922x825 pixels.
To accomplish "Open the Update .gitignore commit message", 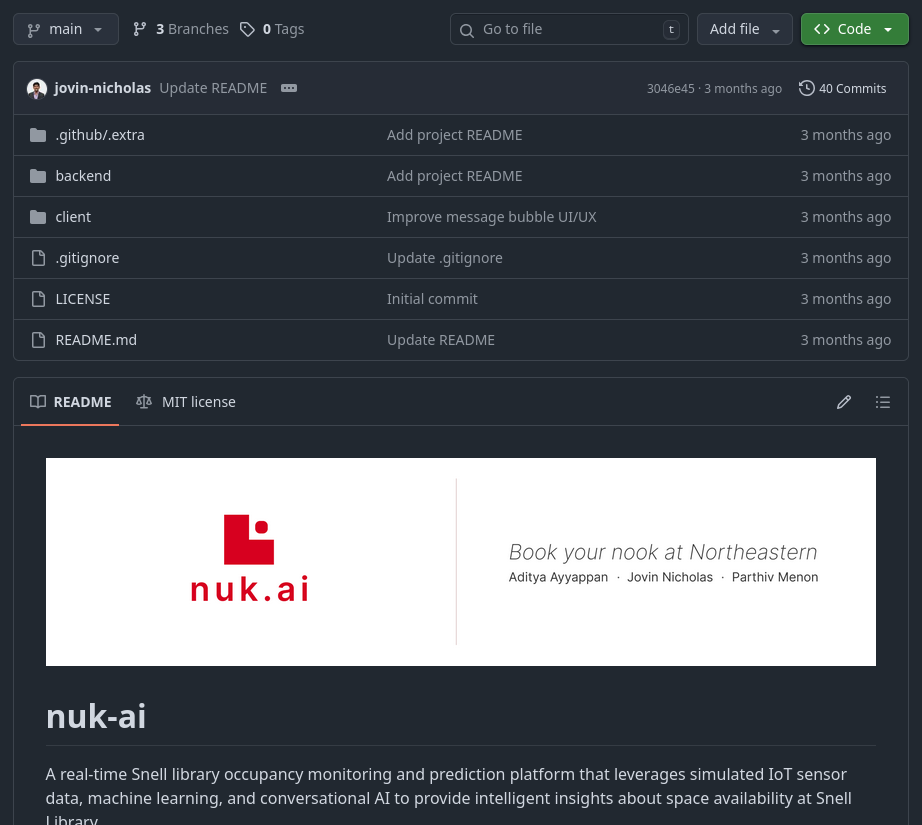I will pyautogui.click(x=444, y=257).
